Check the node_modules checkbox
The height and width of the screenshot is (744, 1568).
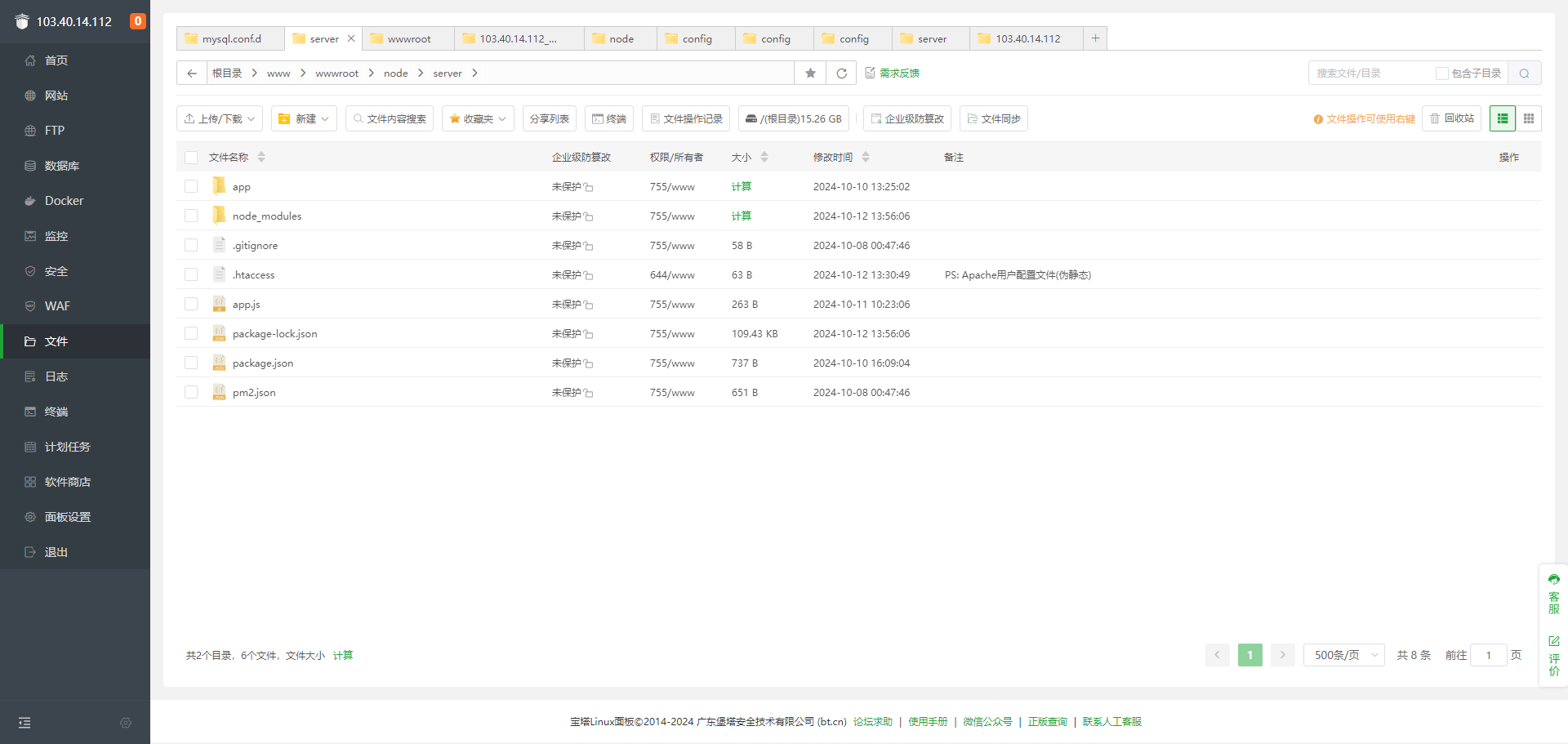(x=191, y=216)
